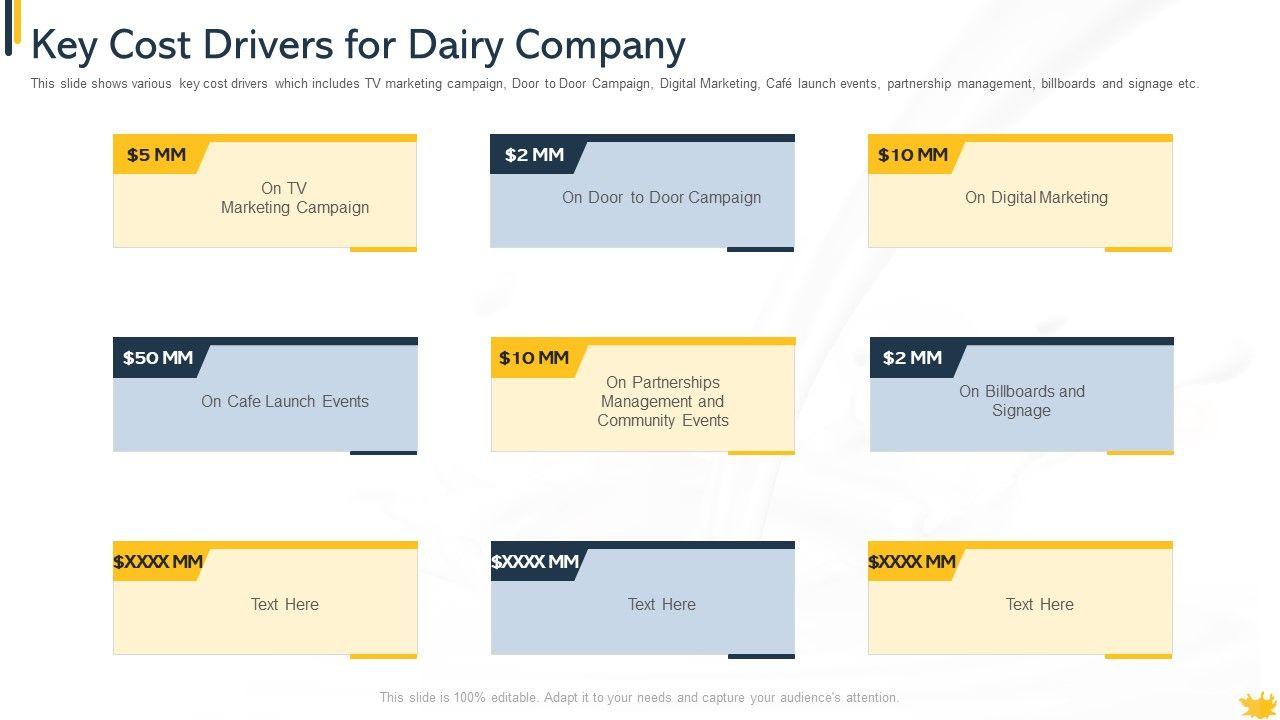Click the "On Cafe Launch Events" text
1280x720 pixels.
285,401
